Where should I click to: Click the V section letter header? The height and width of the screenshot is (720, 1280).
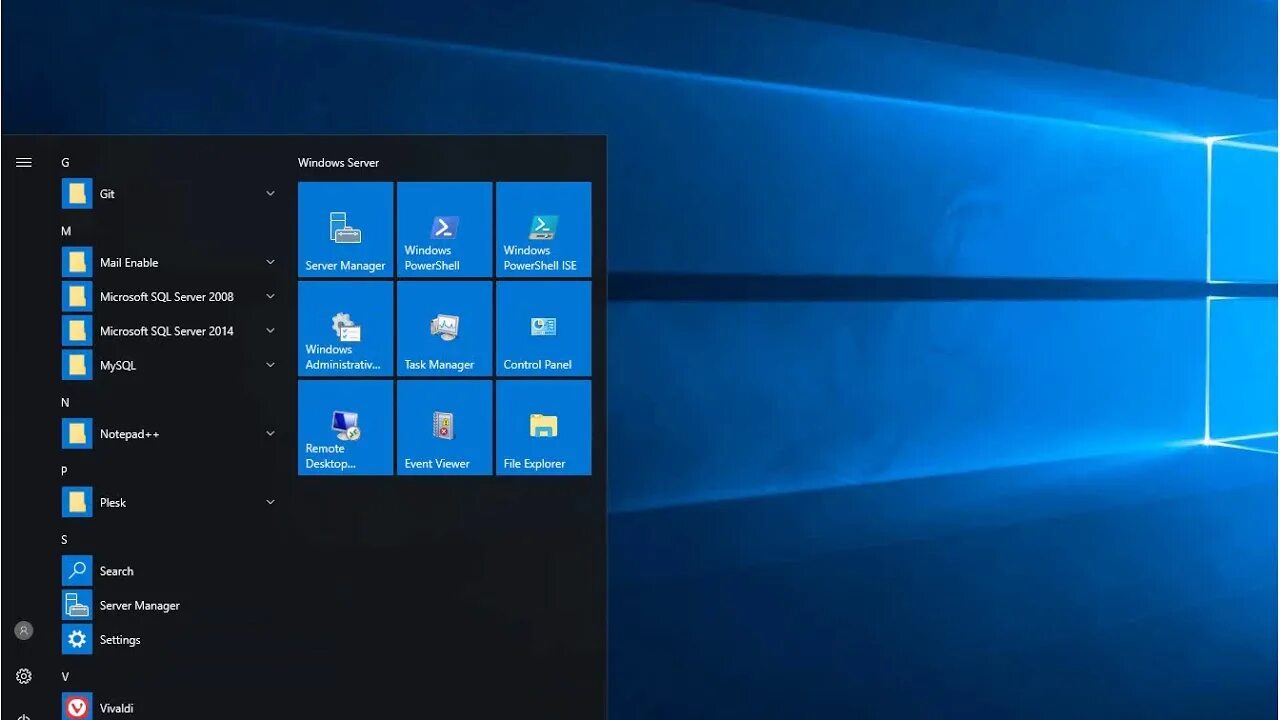click(x=65, y=677)
